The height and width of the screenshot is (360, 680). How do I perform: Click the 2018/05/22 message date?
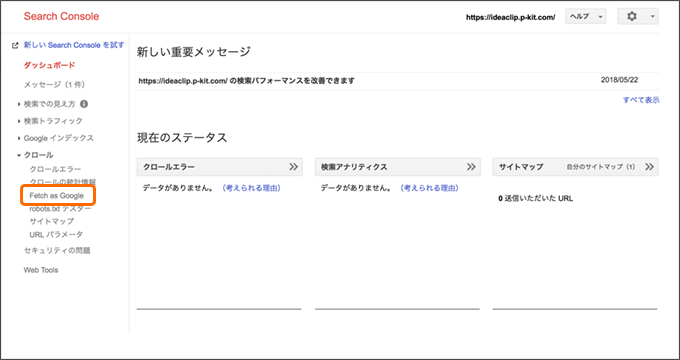(619, 80)
